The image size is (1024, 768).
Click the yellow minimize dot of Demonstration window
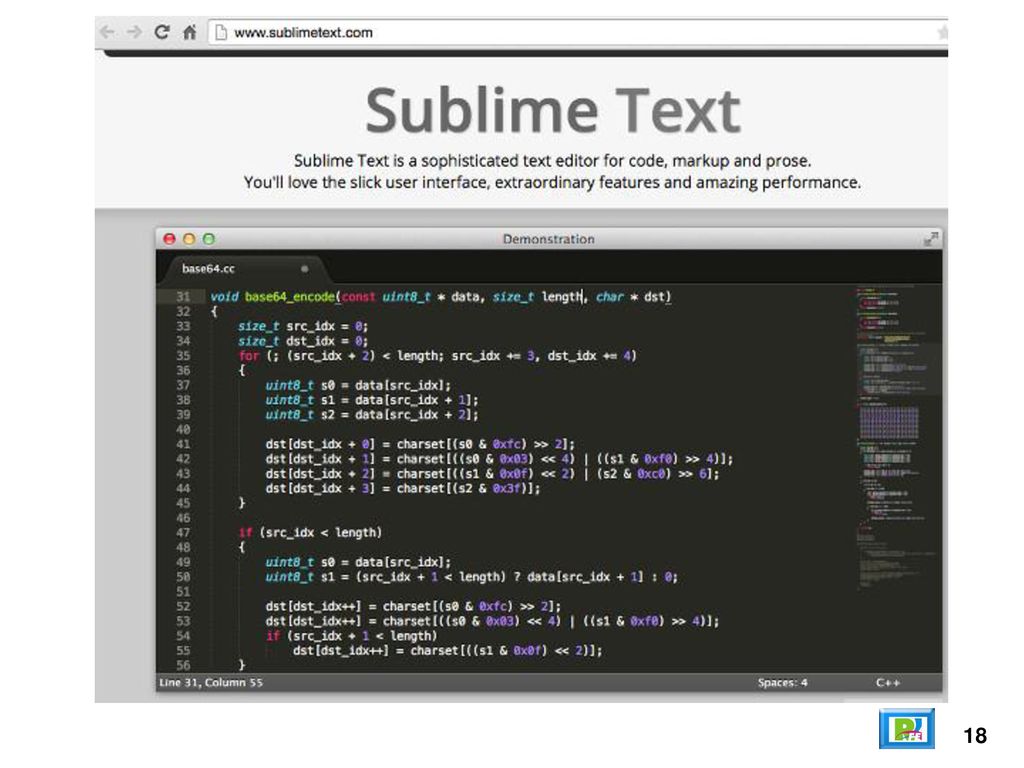click(x=189, y=239)
